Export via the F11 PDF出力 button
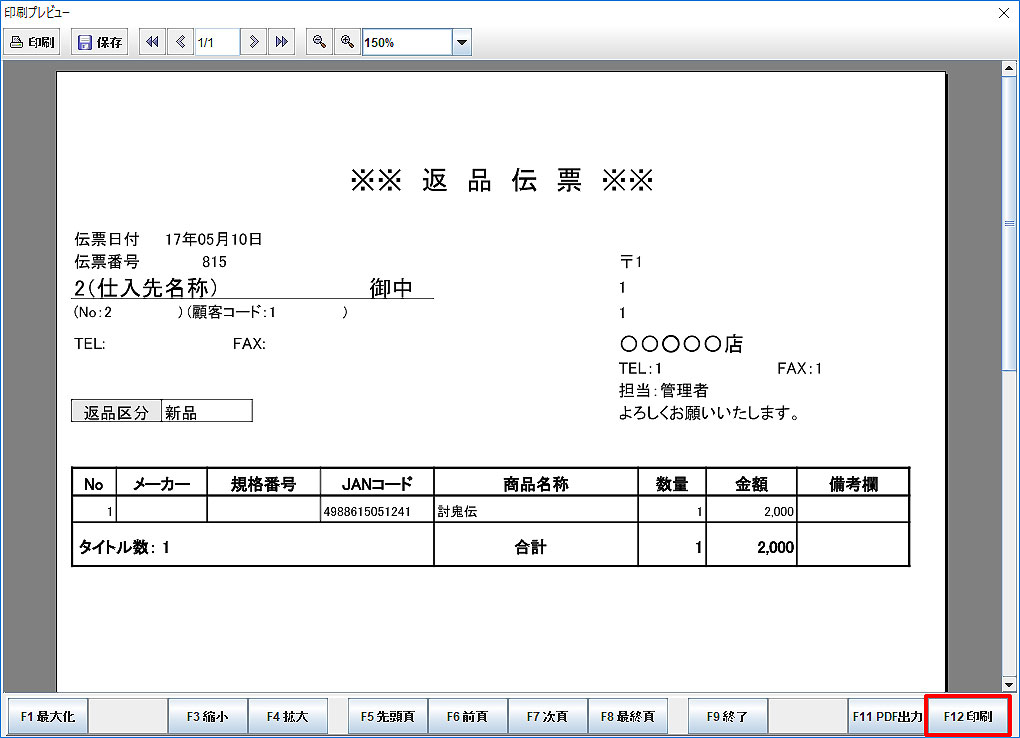 coord(887,717)
